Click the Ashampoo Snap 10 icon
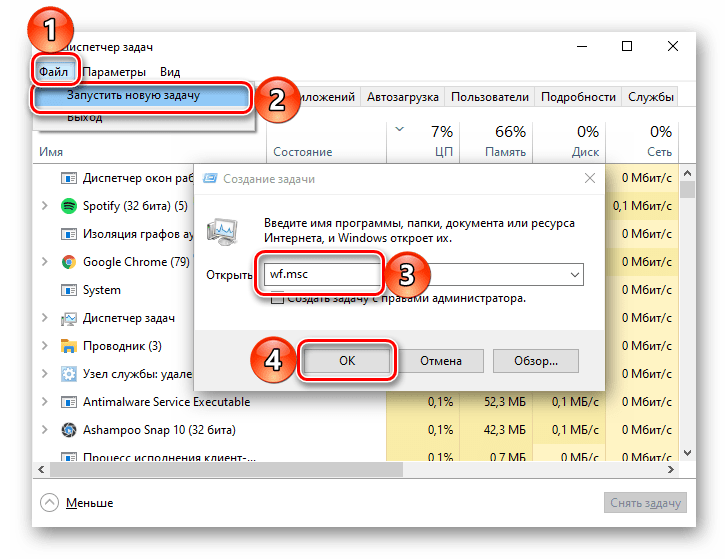This screenshot has height=559, width=728. 69,430
